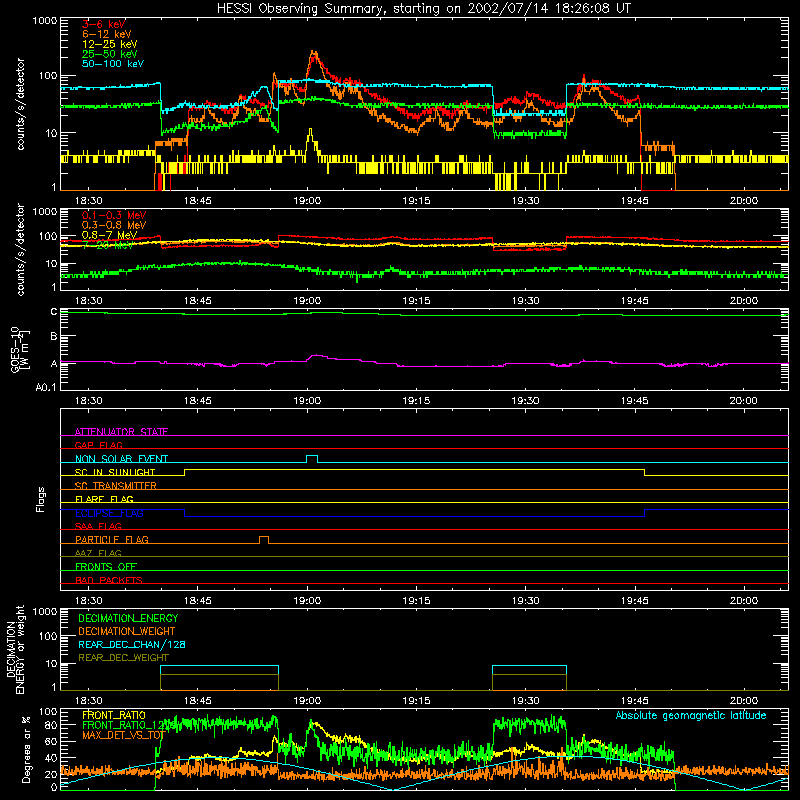Click the SC_IN_SUNLIGHT rising step near 18:43
The image size is (800, 800).
coord(184,472)
